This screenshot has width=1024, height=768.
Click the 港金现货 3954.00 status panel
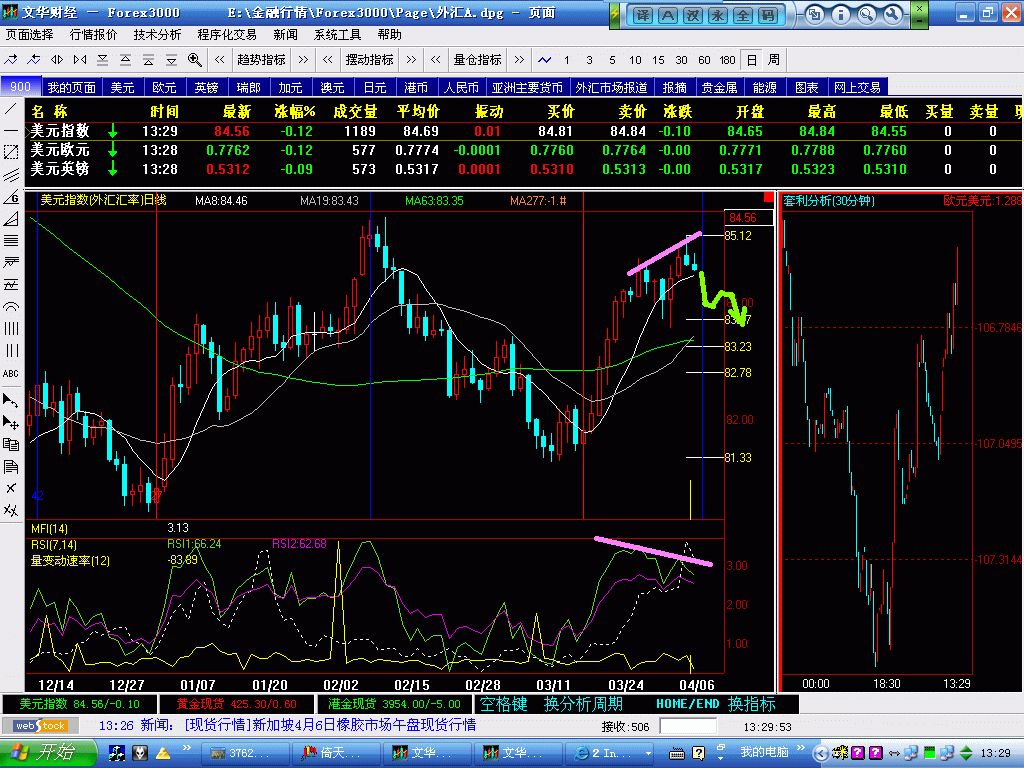click(x=394, y=704)
